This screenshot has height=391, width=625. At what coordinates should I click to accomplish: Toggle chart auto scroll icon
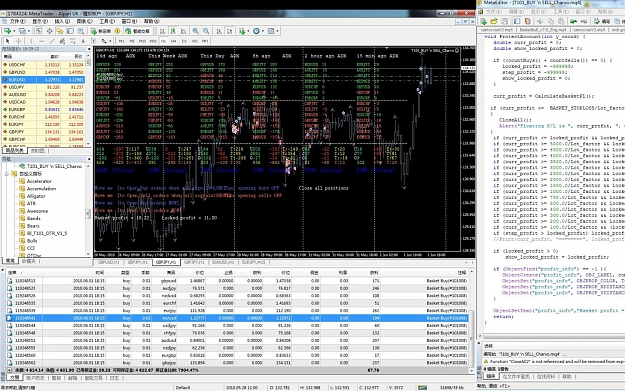pyautogui.click(x=219, y=31)
